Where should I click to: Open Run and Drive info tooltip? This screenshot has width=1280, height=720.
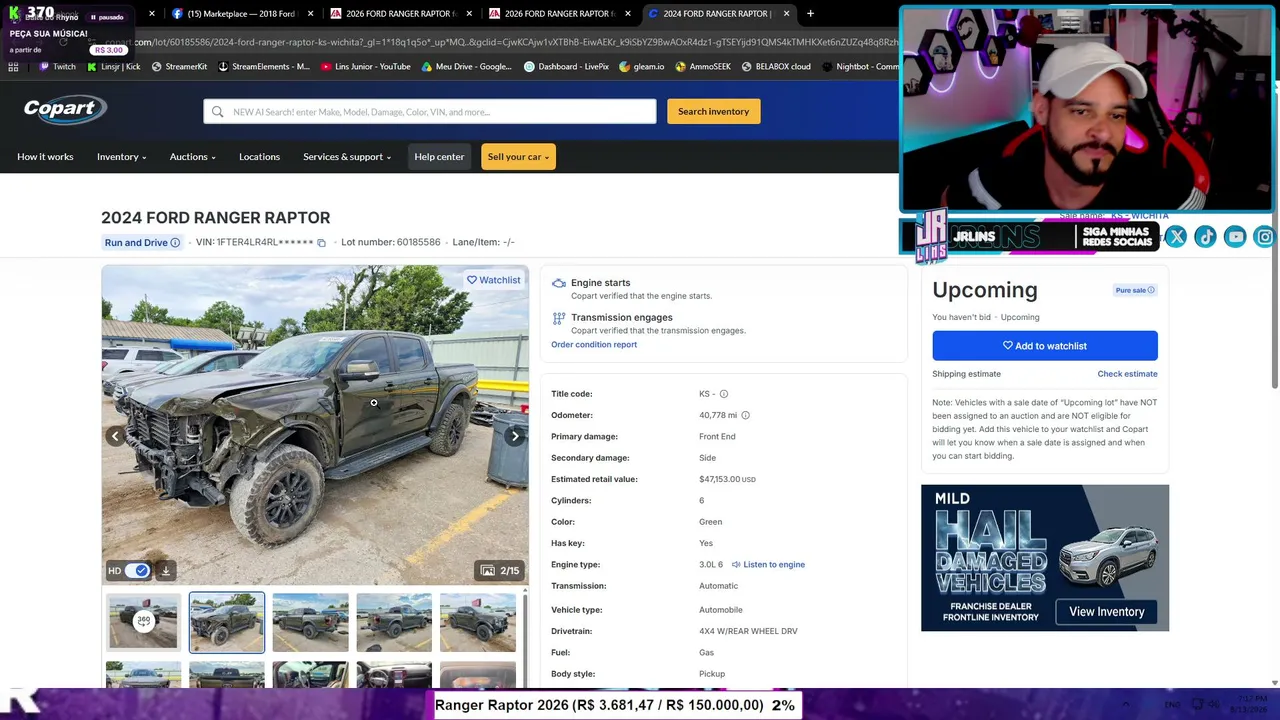175,243
